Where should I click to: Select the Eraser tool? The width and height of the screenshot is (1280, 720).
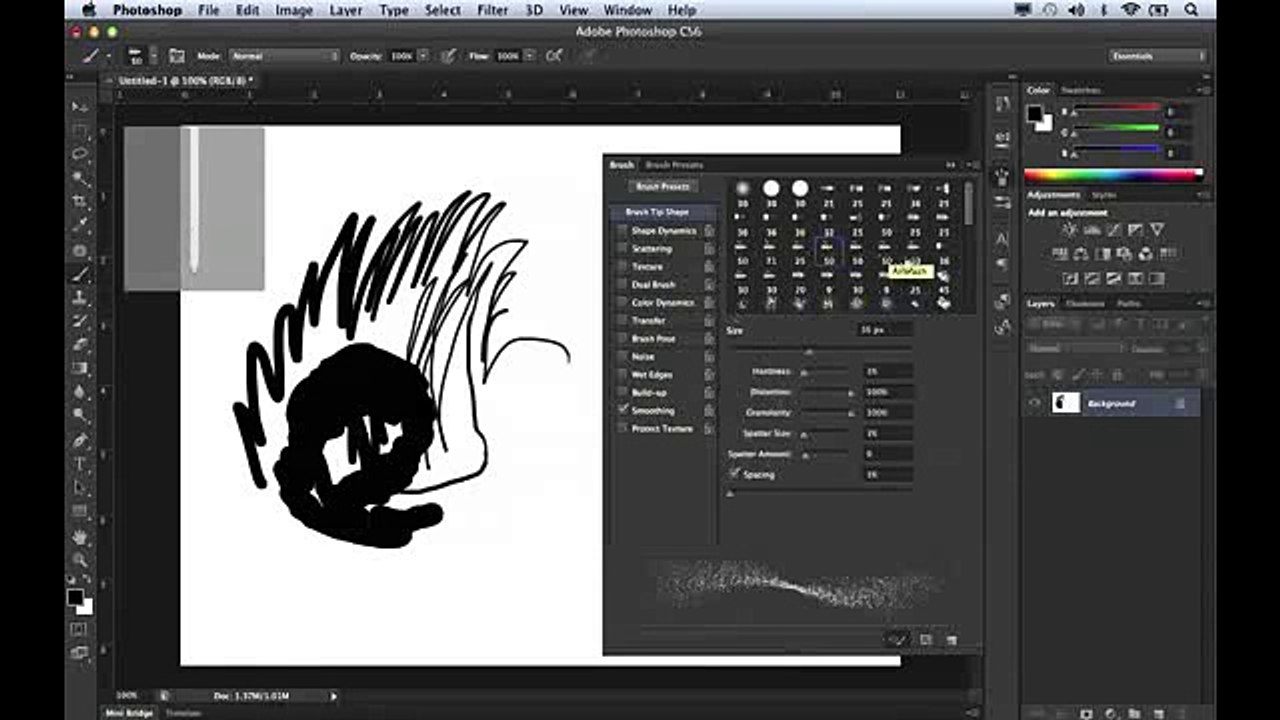click(x=80, y=345)
